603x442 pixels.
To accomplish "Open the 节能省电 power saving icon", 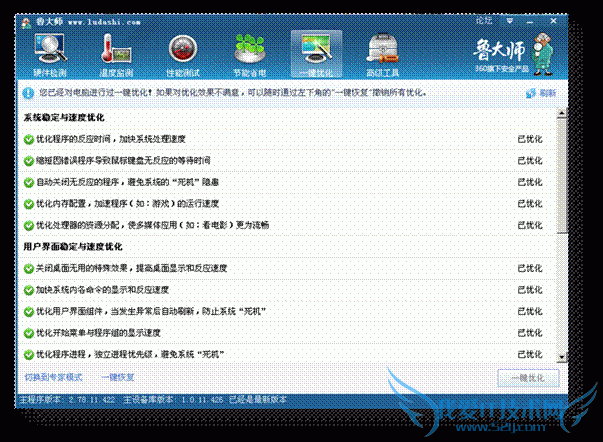I will click(x=250, y=55).
